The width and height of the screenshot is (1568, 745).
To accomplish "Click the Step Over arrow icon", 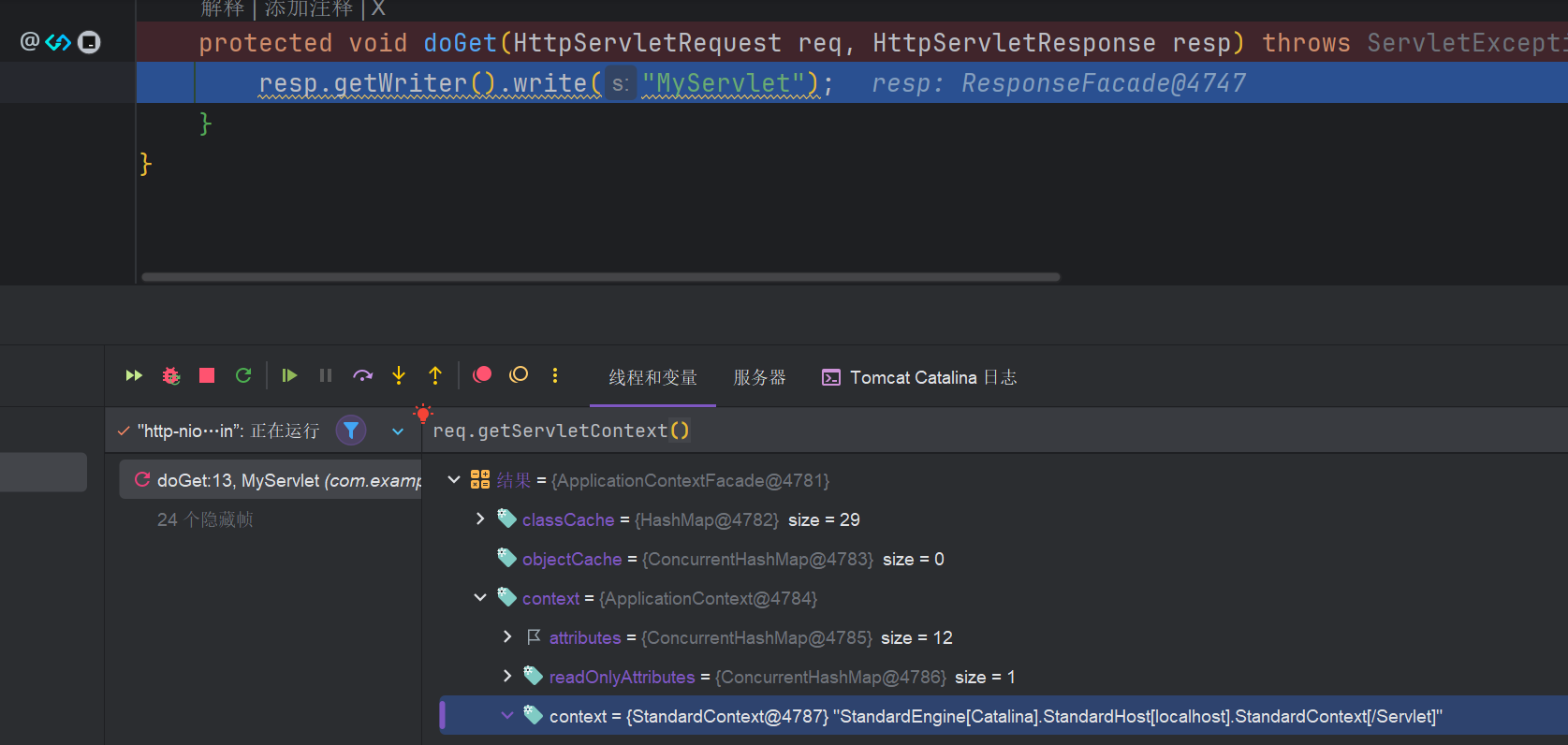I will pyautogui.click(x=362, y=375).
